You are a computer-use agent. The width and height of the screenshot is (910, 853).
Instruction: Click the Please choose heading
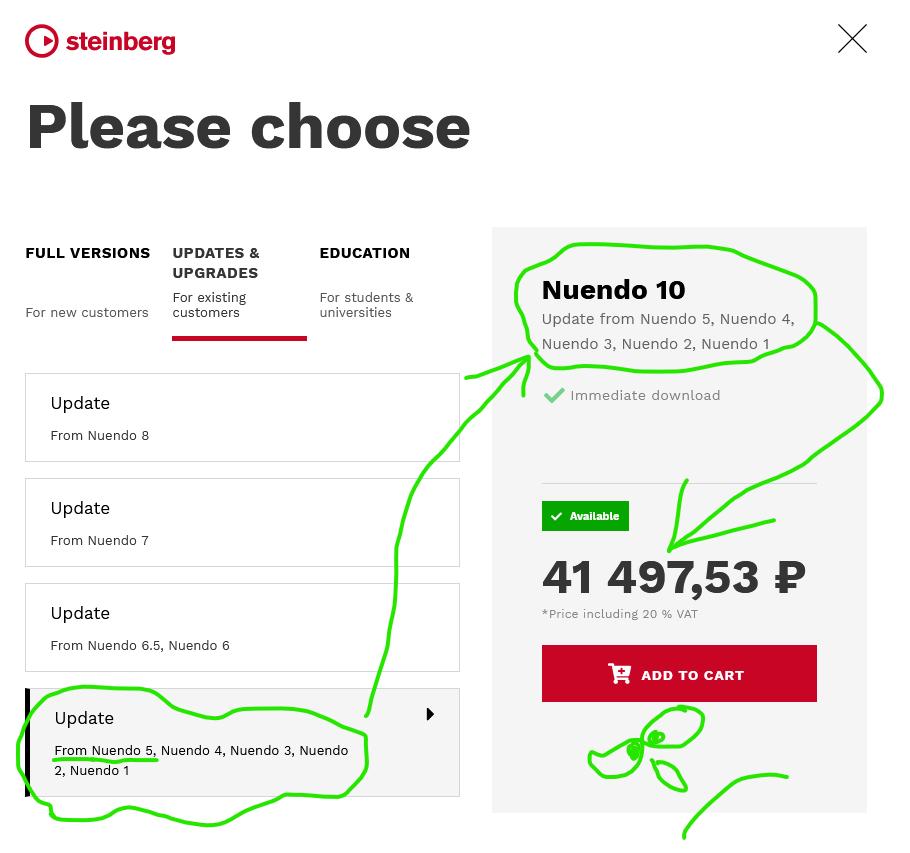248,127
